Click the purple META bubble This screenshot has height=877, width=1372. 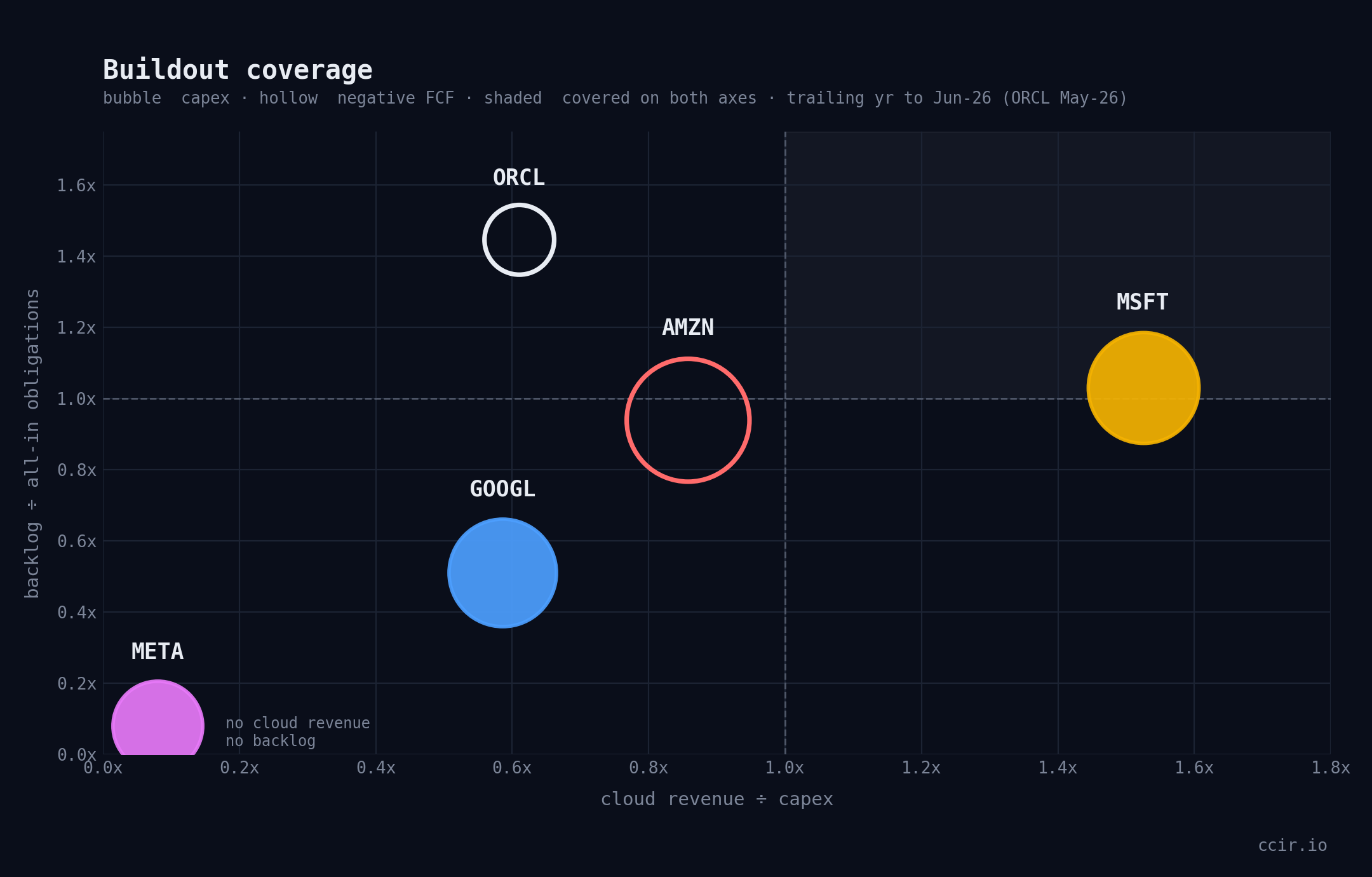[158, 718]
